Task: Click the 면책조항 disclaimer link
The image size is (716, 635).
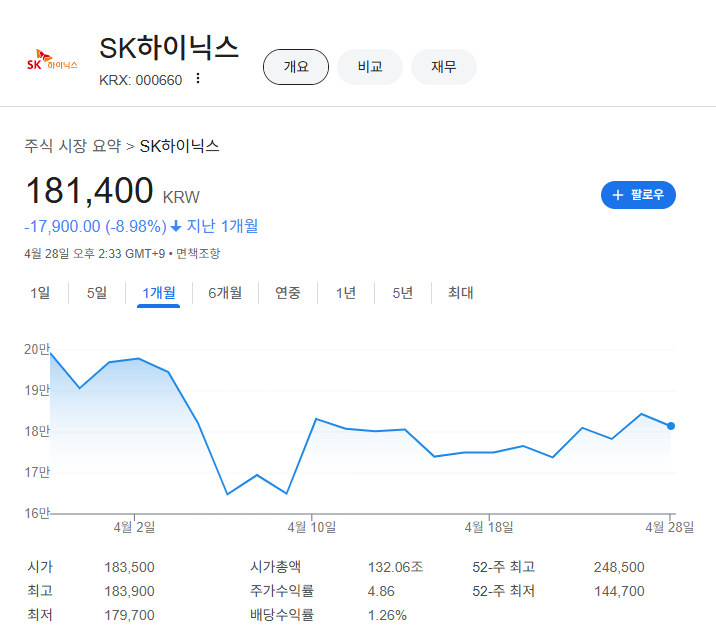Action: point(198,253)
